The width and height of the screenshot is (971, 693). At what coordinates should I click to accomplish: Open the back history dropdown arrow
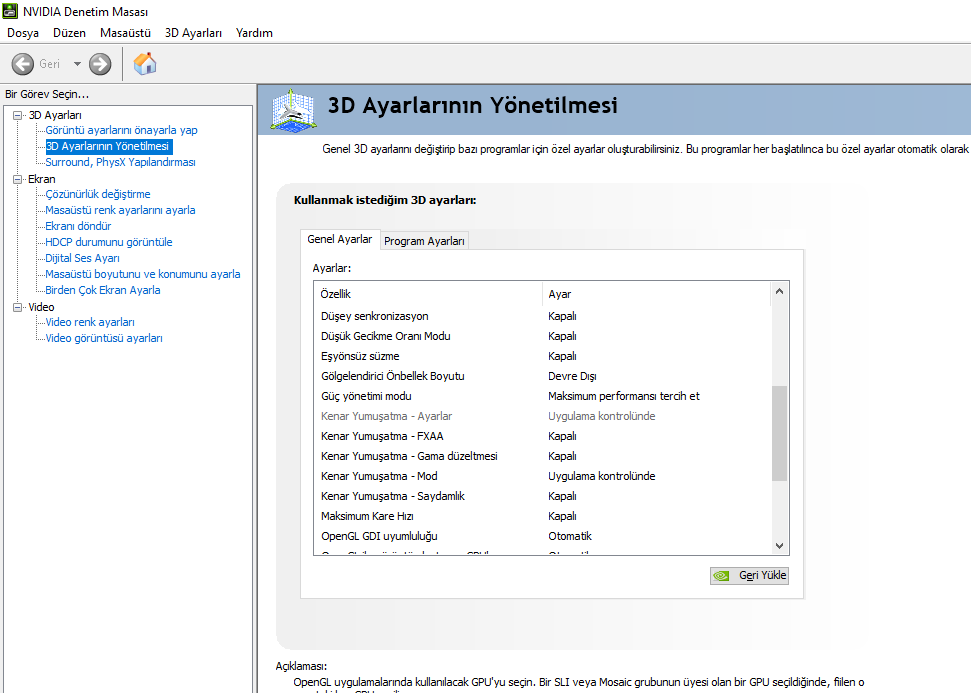tap(77, 64)
